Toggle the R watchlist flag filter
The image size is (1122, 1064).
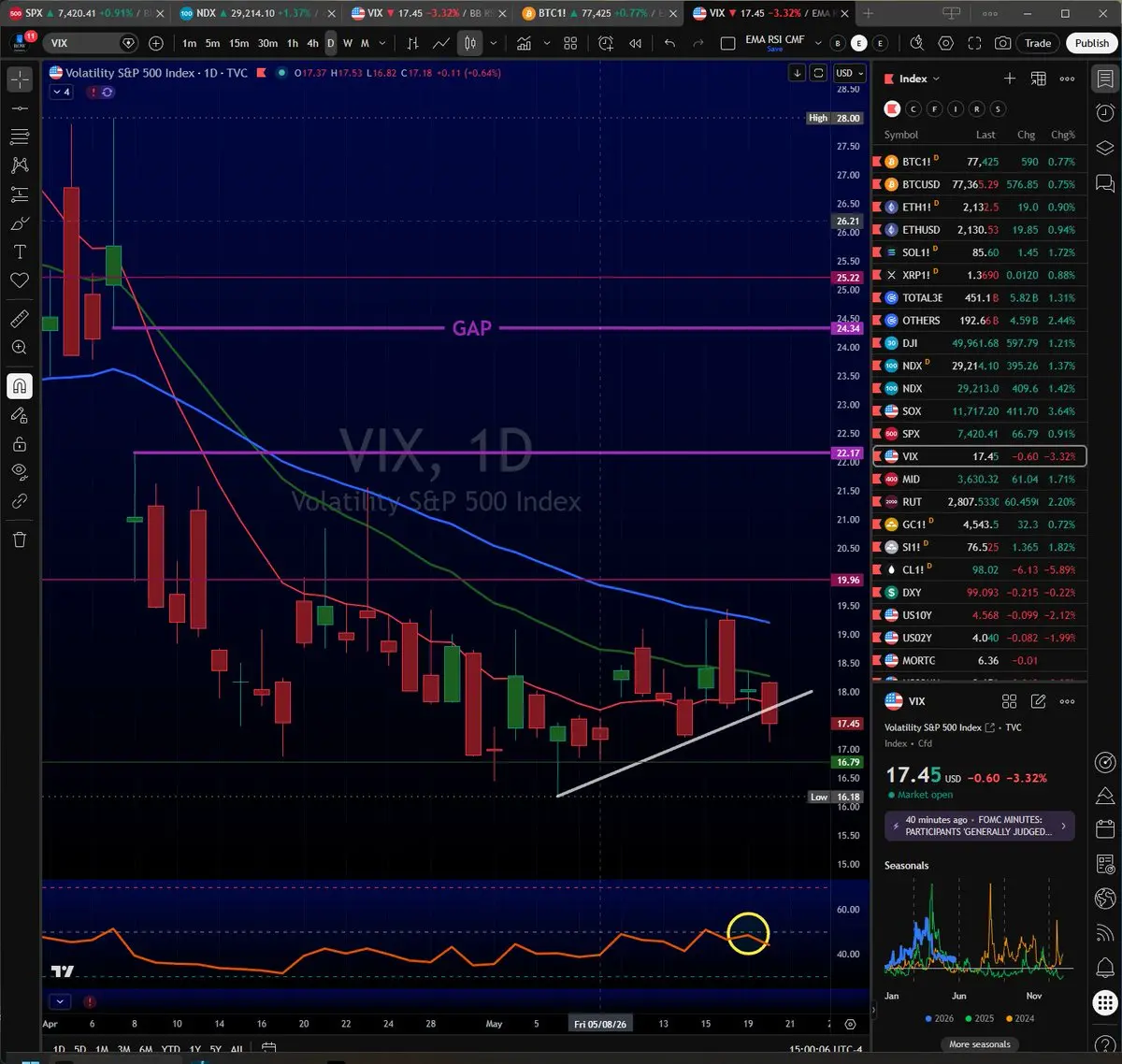coord(977,109)
